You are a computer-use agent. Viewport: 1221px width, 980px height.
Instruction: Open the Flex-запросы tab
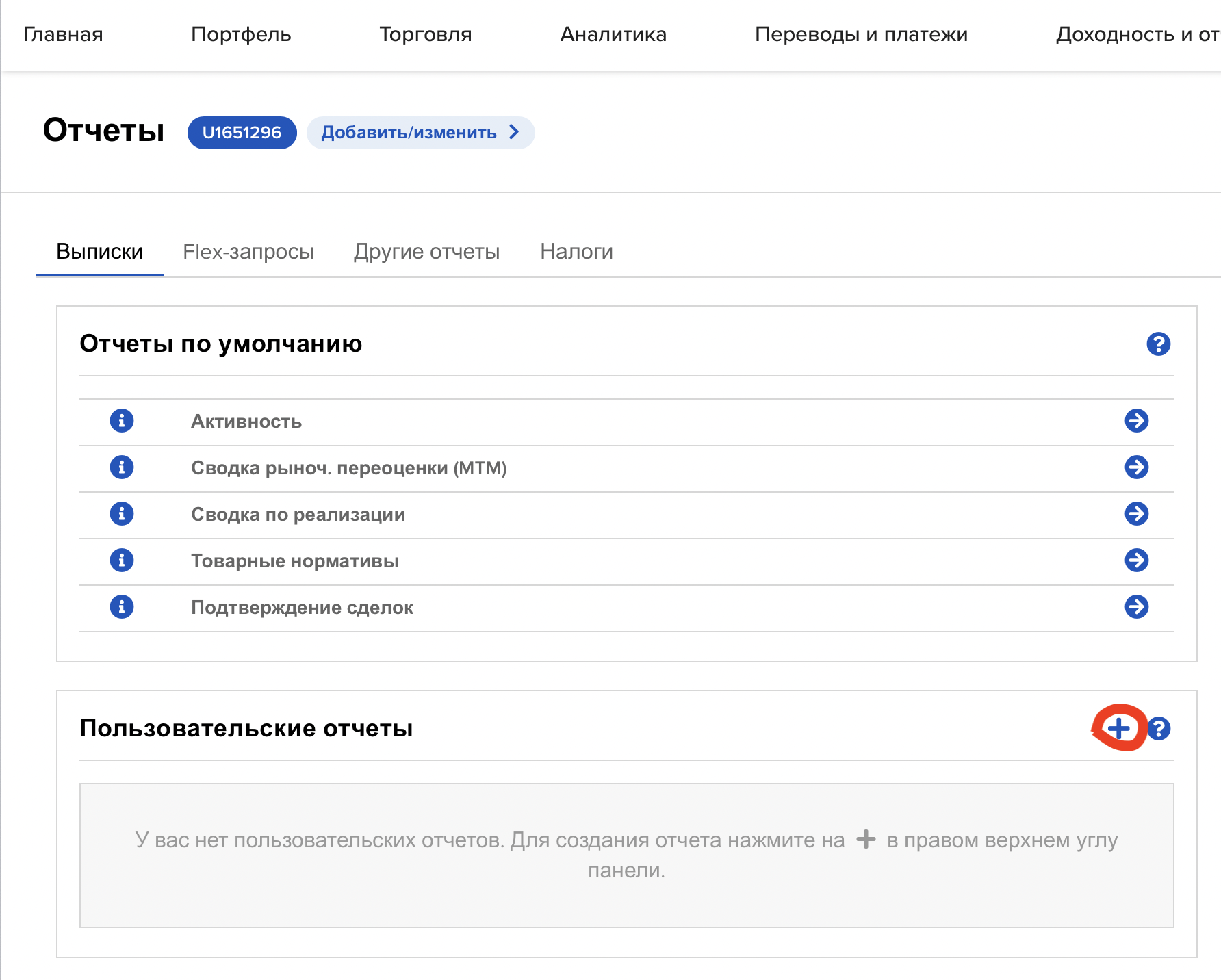click(x=248, y=252)
